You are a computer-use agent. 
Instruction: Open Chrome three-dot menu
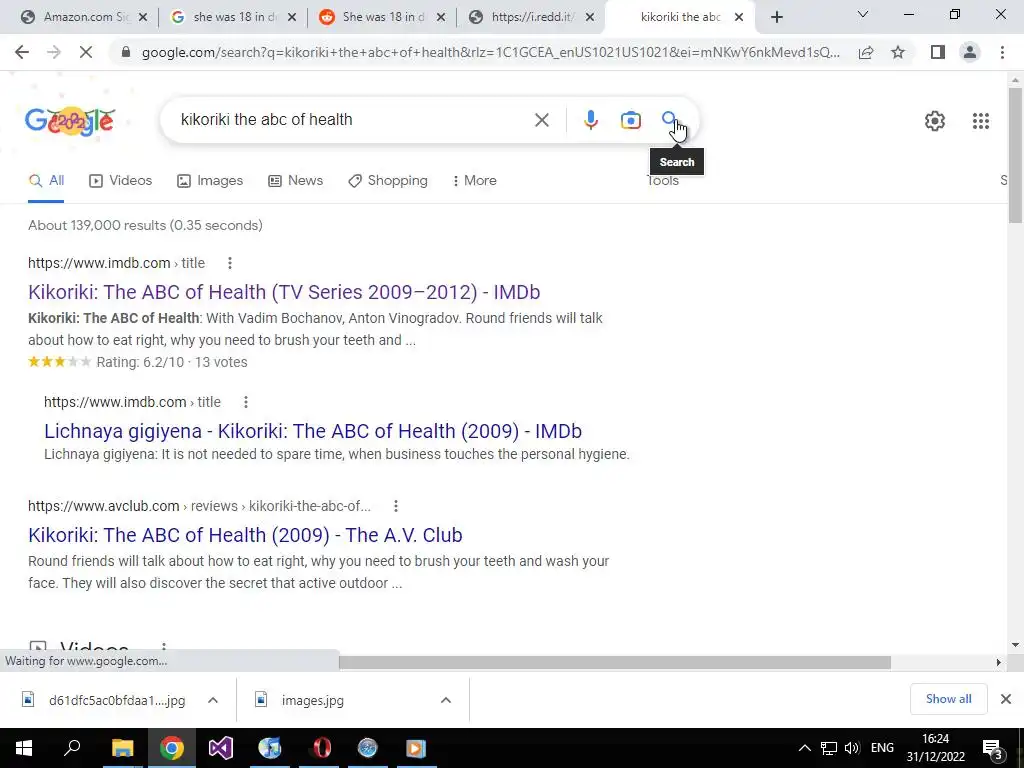(1002, 52)
